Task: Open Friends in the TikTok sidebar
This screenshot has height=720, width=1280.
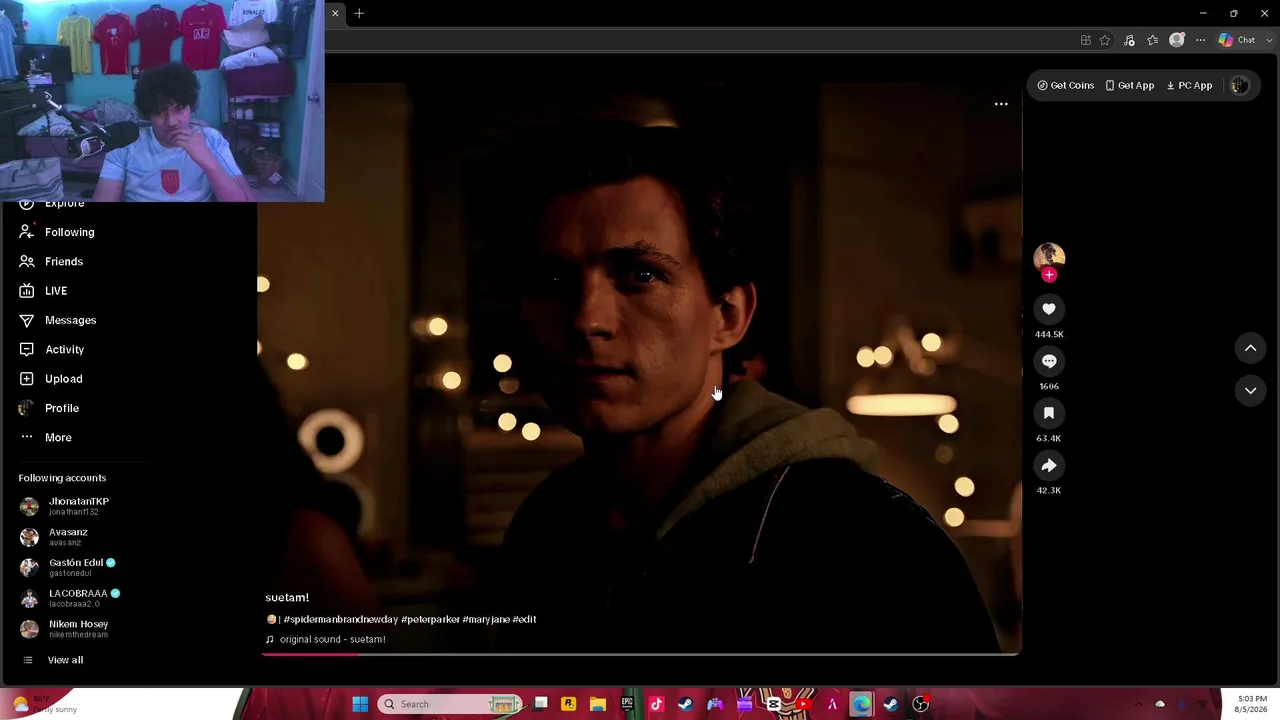Action: (64, 261)
